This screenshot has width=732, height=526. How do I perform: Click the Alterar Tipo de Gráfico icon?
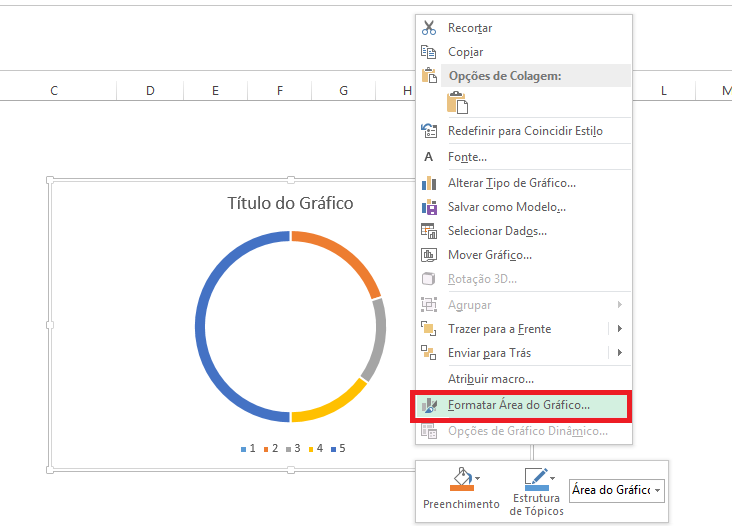point(429,183)
